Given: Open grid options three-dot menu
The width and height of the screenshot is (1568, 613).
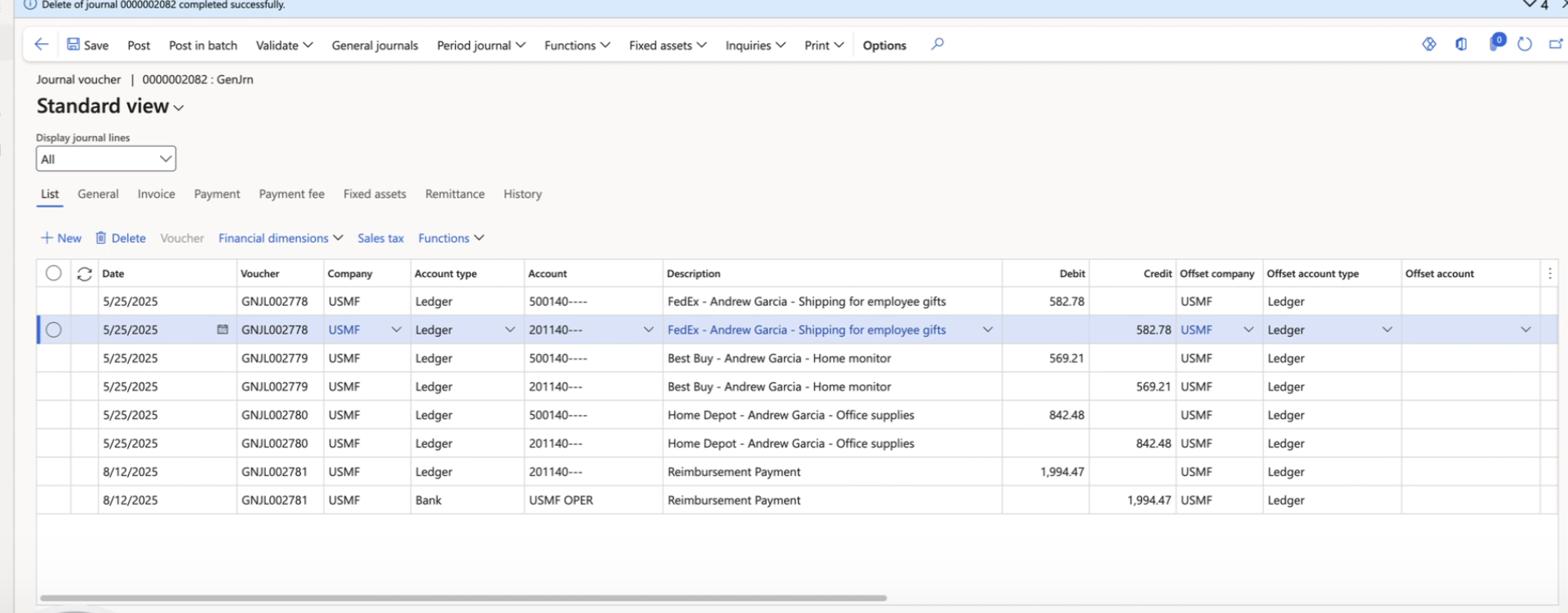Looking at the screenshot, I should coord(1550,274).
